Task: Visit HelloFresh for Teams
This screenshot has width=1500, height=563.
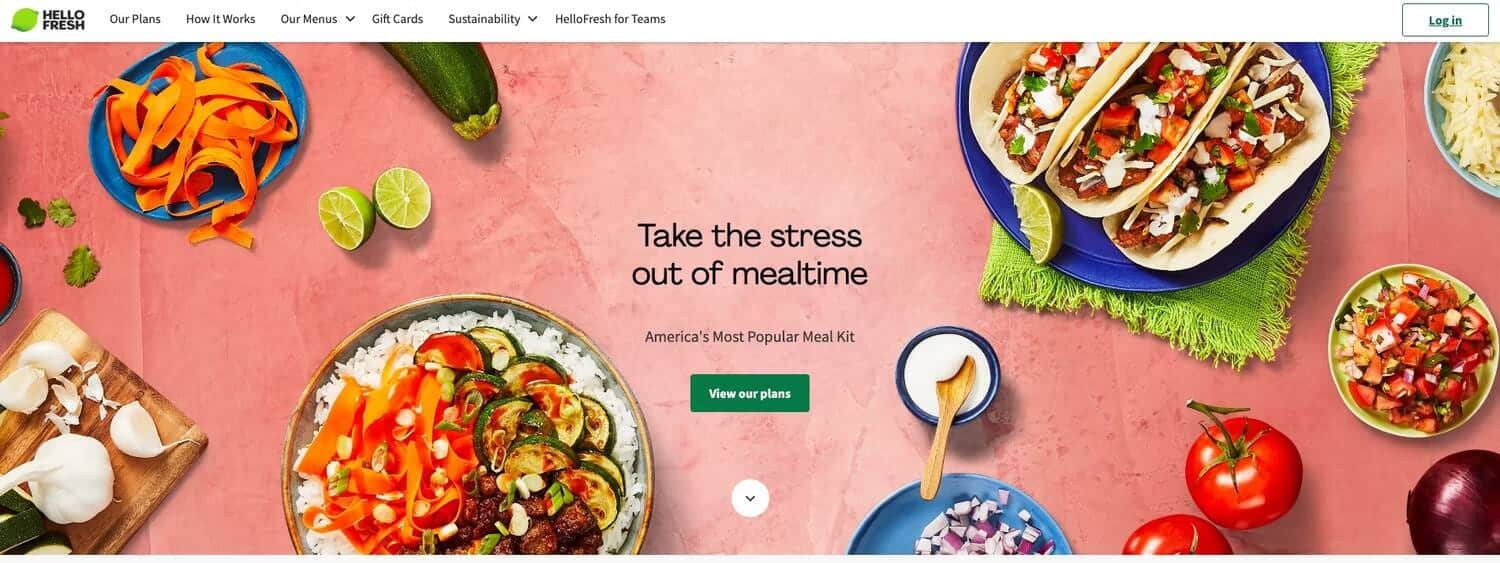Action: 610,19
